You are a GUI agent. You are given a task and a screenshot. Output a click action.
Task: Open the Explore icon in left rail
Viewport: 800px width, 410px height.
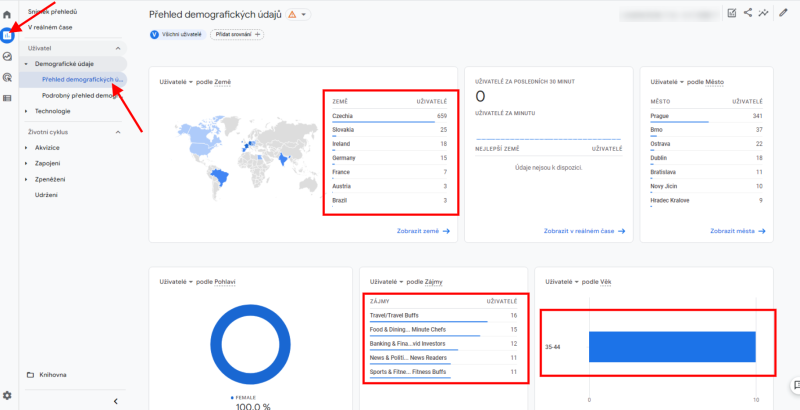[x=7, y=56]
